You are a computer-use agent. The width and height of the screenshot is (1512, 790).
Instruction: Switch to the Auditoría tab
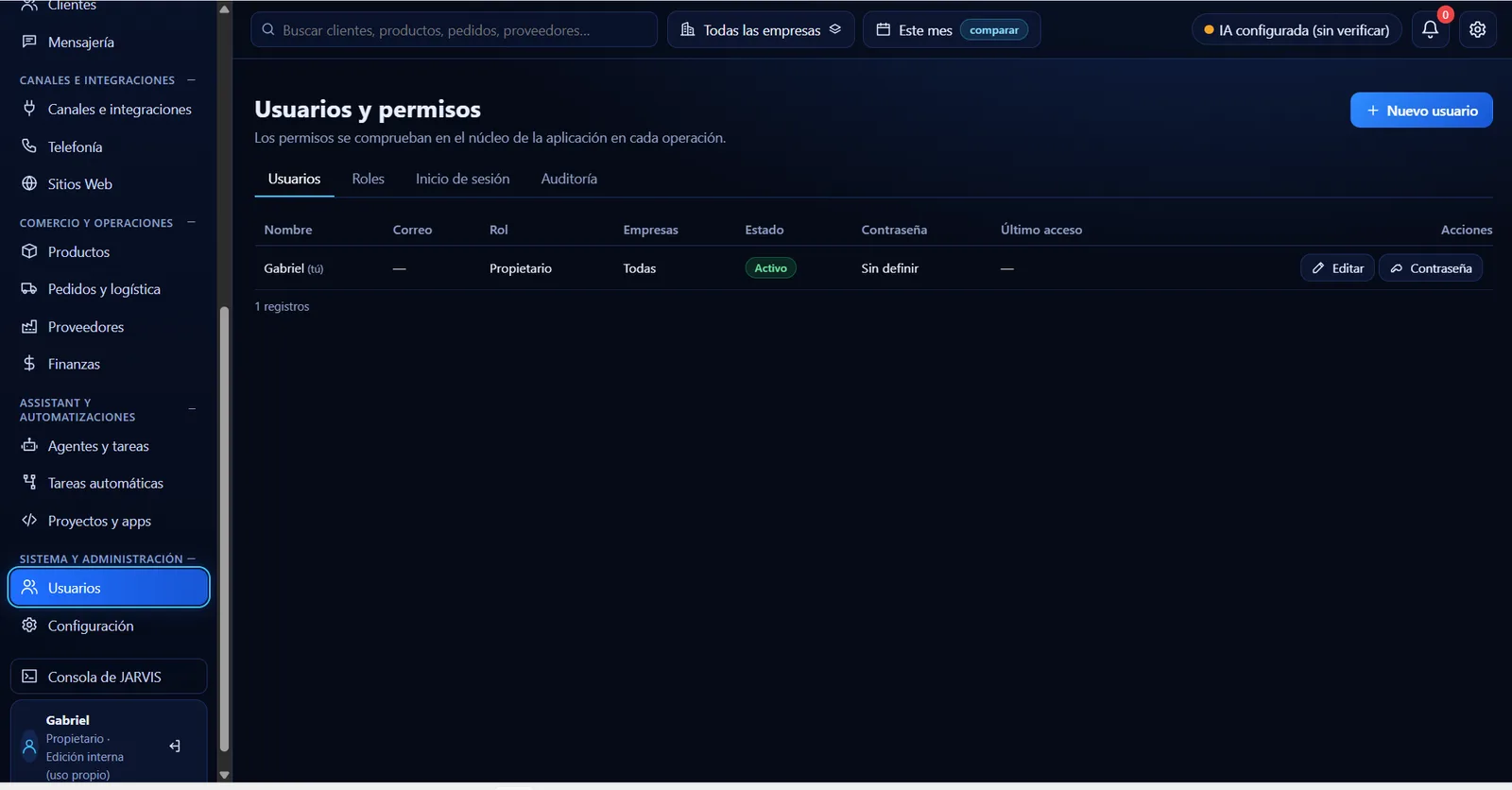coord(569,179)
